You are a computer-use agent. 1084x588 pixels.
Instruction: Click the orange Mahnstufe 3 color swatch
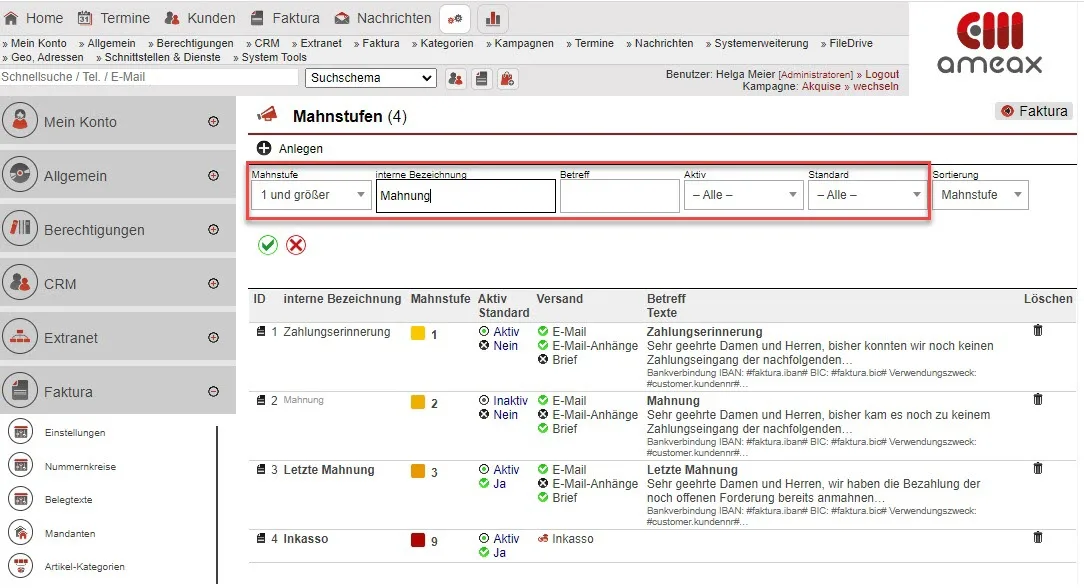pos(418,471)
